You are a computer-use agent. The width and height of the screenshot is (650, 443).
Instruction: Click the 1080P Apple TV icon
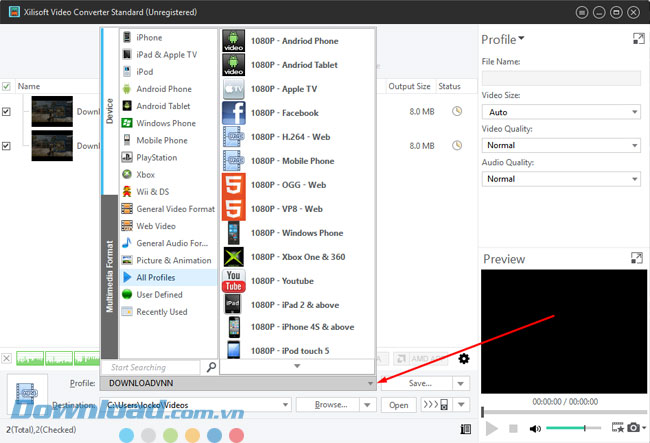click(x=234, y=89)
